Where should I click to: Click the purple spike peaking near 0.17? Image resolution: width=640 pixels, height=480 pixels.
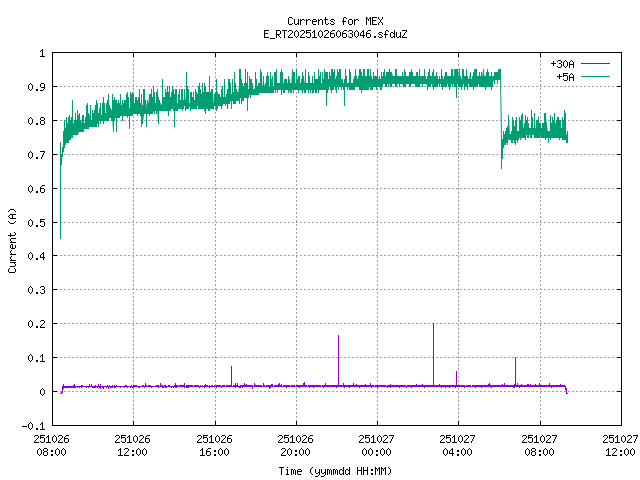pyautogui.click(x=338, y=337)
